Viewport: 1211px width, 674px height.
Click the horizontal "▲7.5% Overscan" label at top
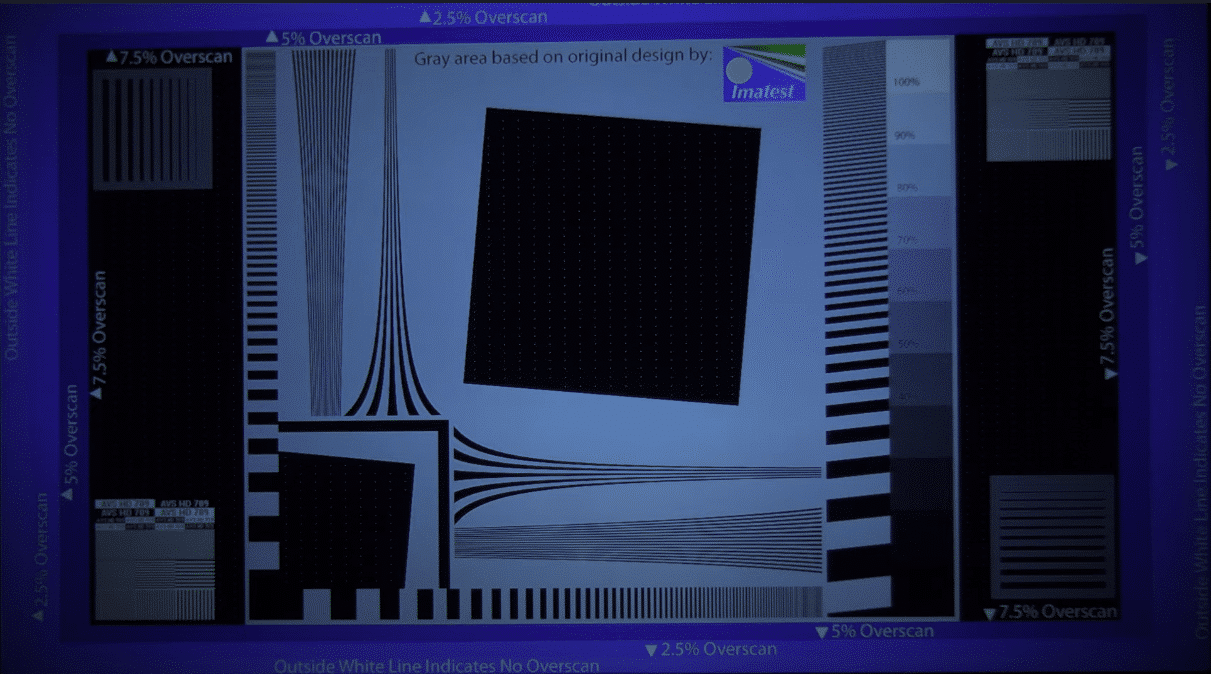[x=169, y=58]
